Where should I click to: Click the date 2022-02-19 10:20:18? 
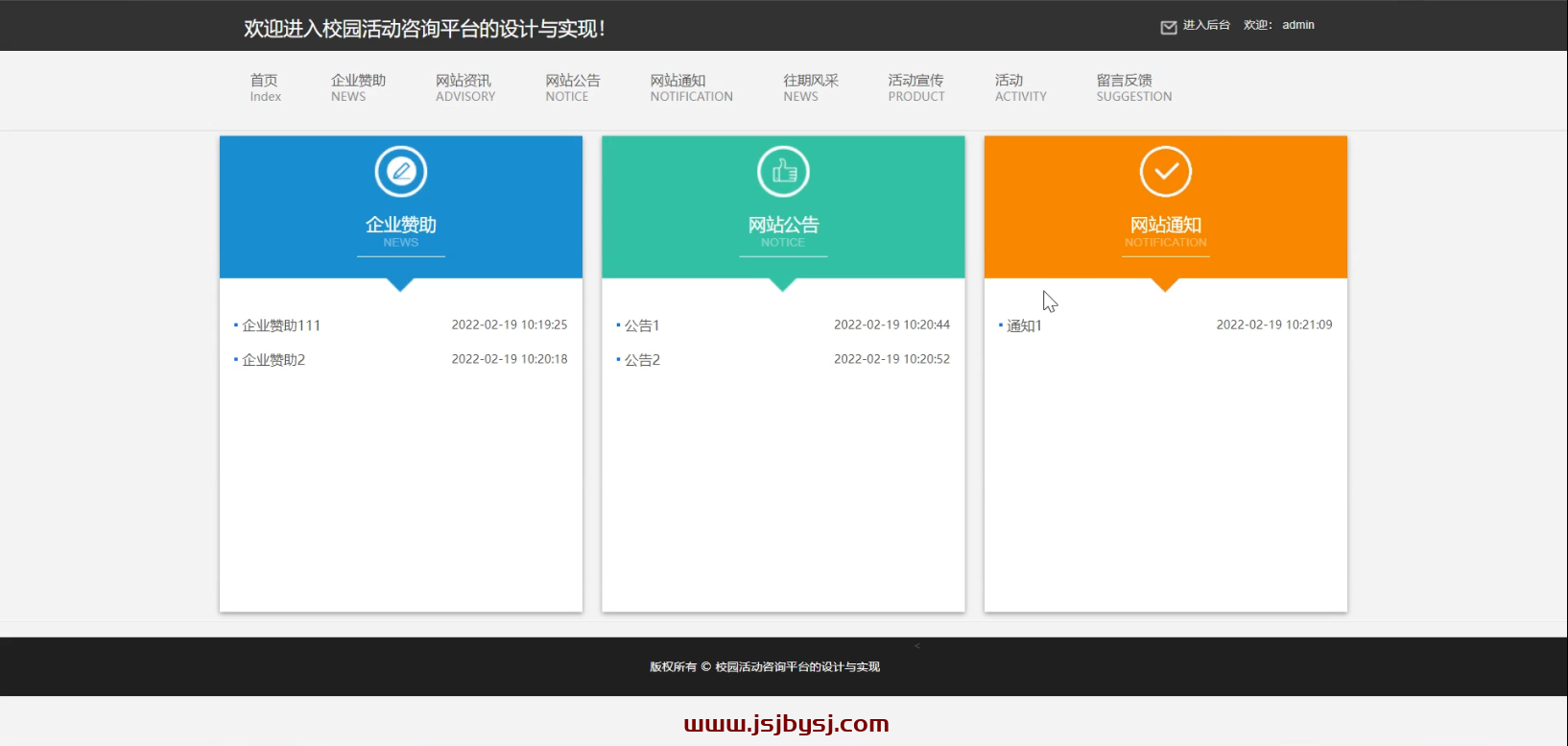click(510, 359)
